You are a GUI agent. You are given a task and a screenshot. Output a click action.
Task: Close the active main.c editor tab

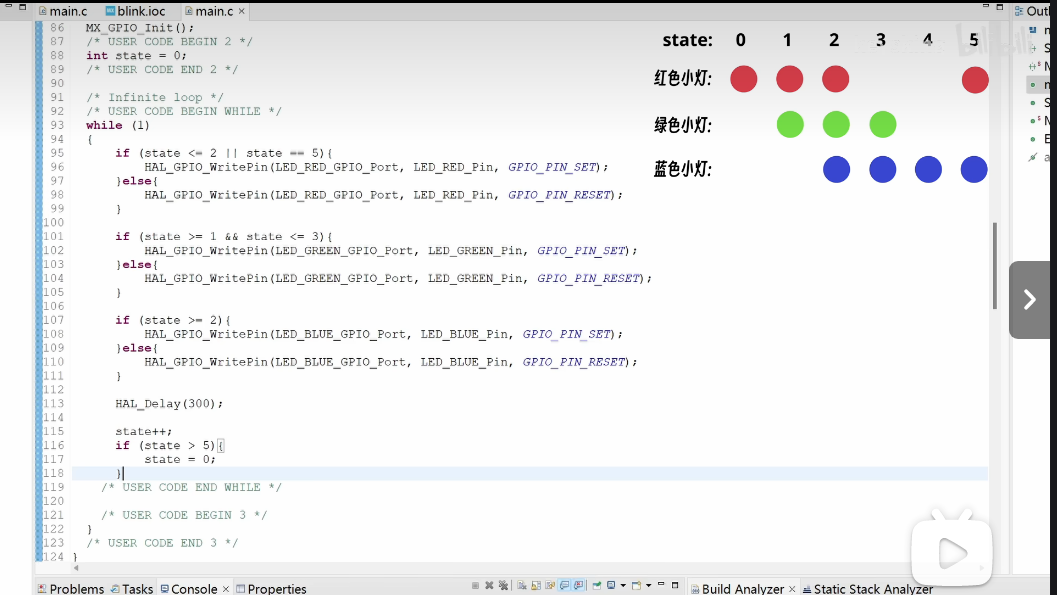pyautogui.click(x=241, y=11)
